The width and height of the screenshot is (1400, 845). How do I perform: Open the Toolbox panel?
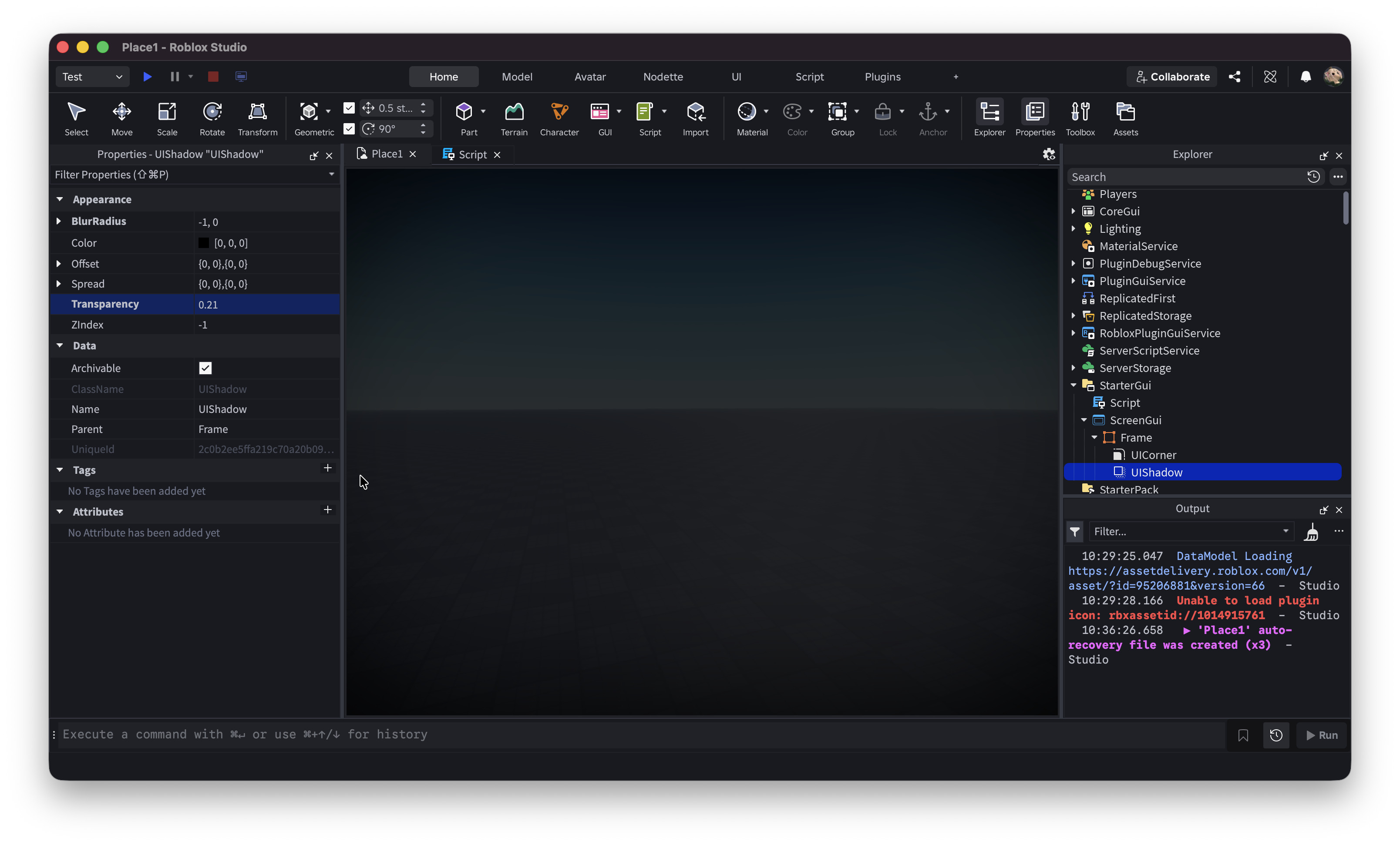(1080, 119)
